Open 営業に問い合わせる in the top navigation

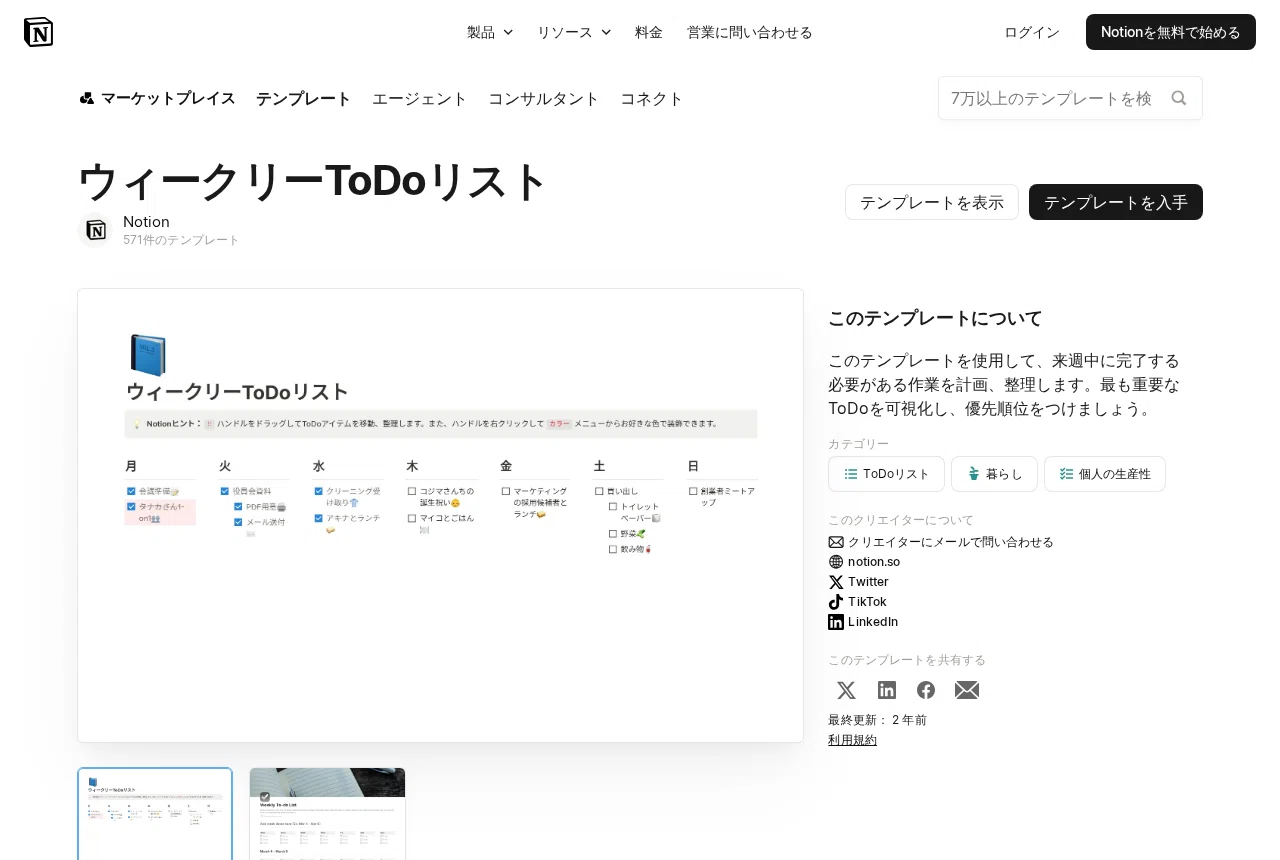pyautogui.click(x=750, y=32)
